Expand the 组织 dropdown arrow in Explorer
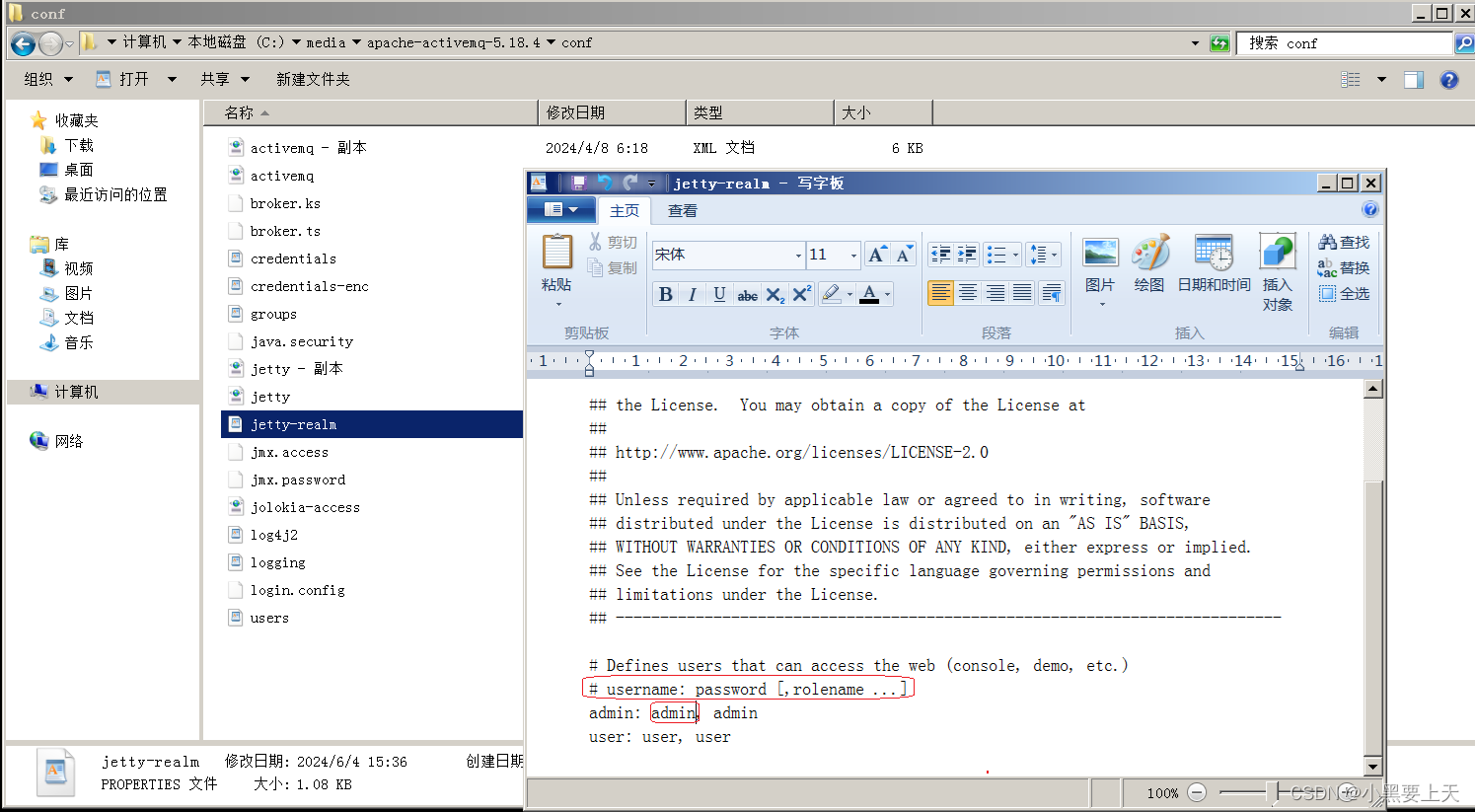Viewport: 1475px width, 812px height. coord(68,80)
